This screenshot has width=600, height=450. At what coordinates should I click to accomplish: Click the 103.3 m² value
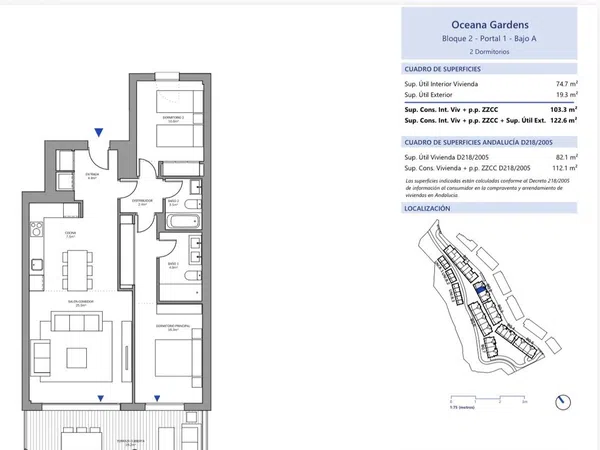[x=564, y=109]
